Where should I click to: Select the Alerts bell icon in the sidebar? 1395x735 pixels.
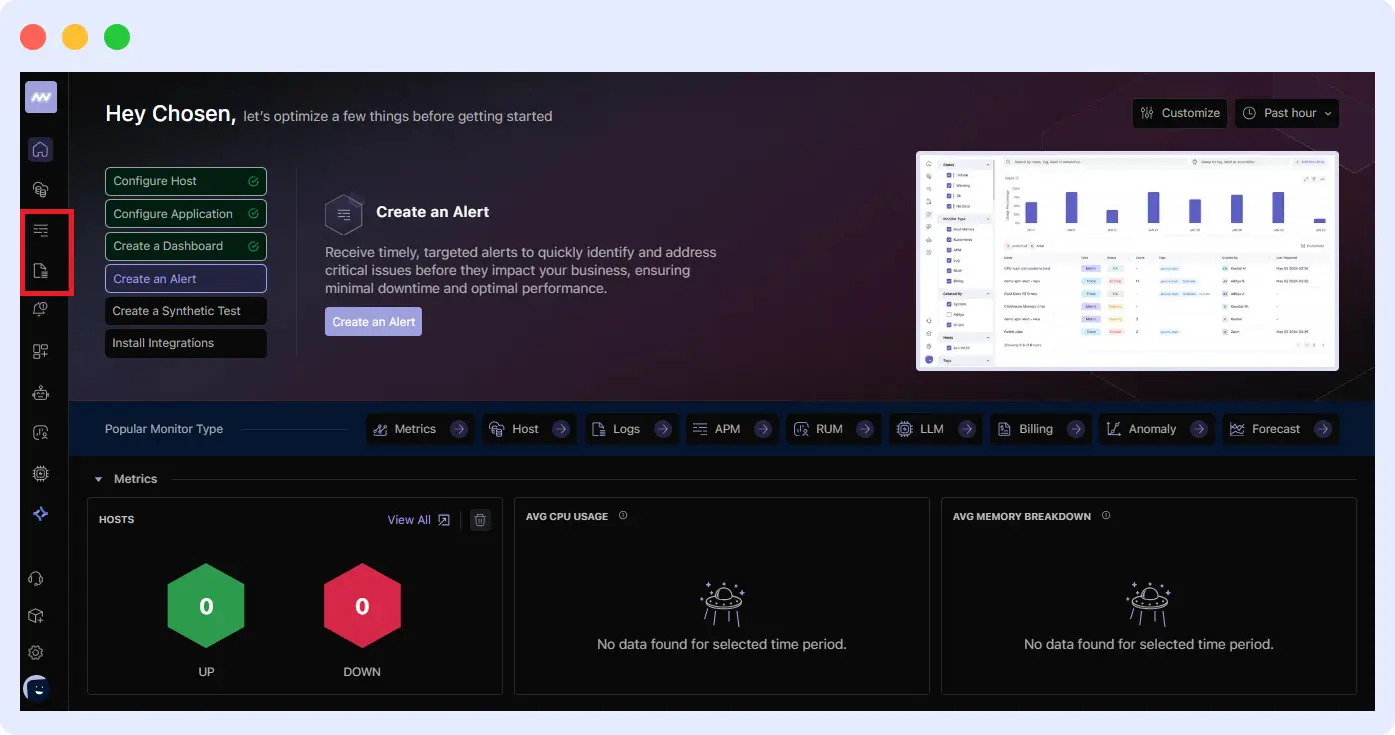coord(40,309)
